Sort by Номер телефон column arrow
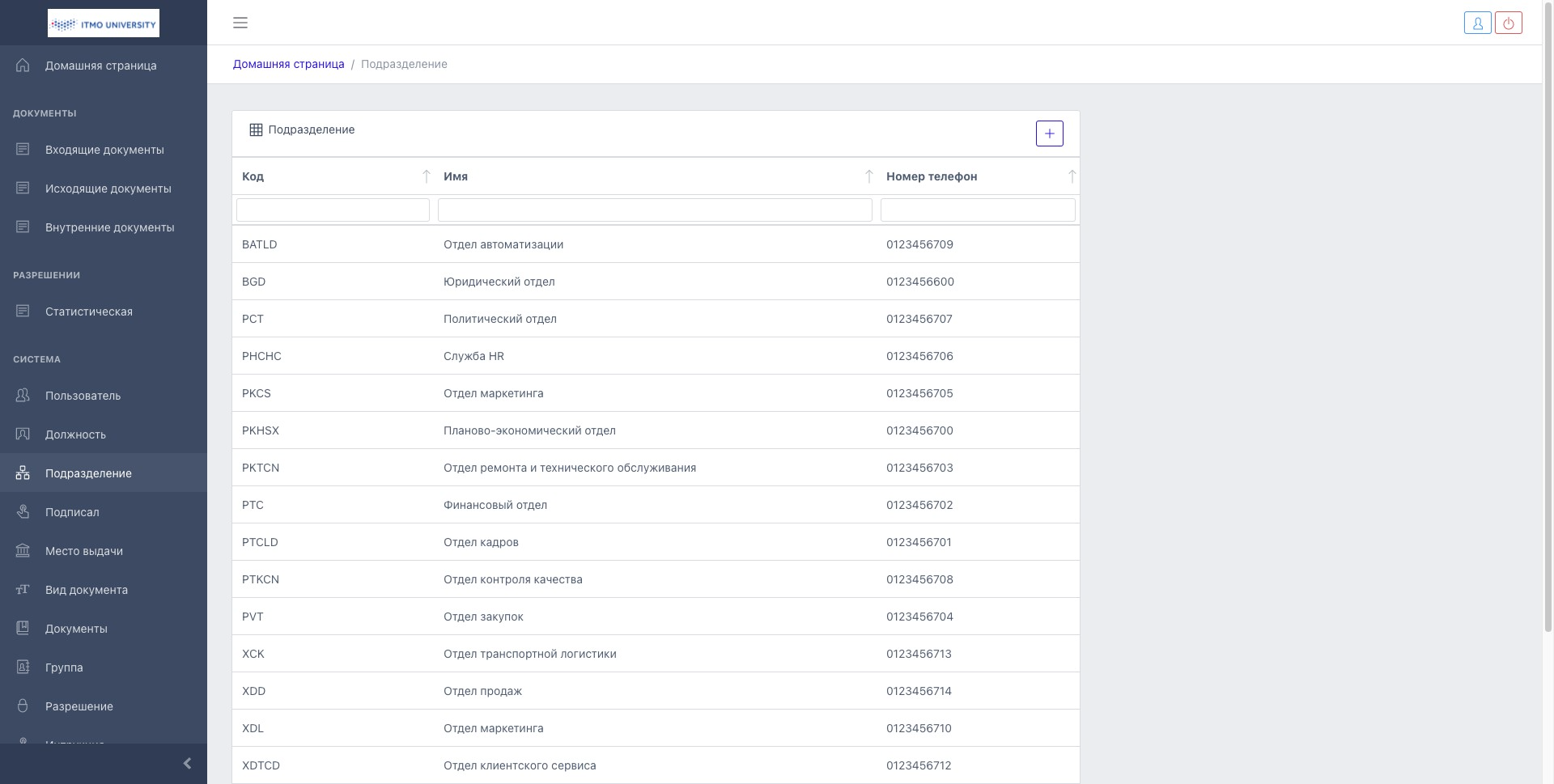Image resolution: width=1554 pixels, height=784 pixels. click(1072, 176)
